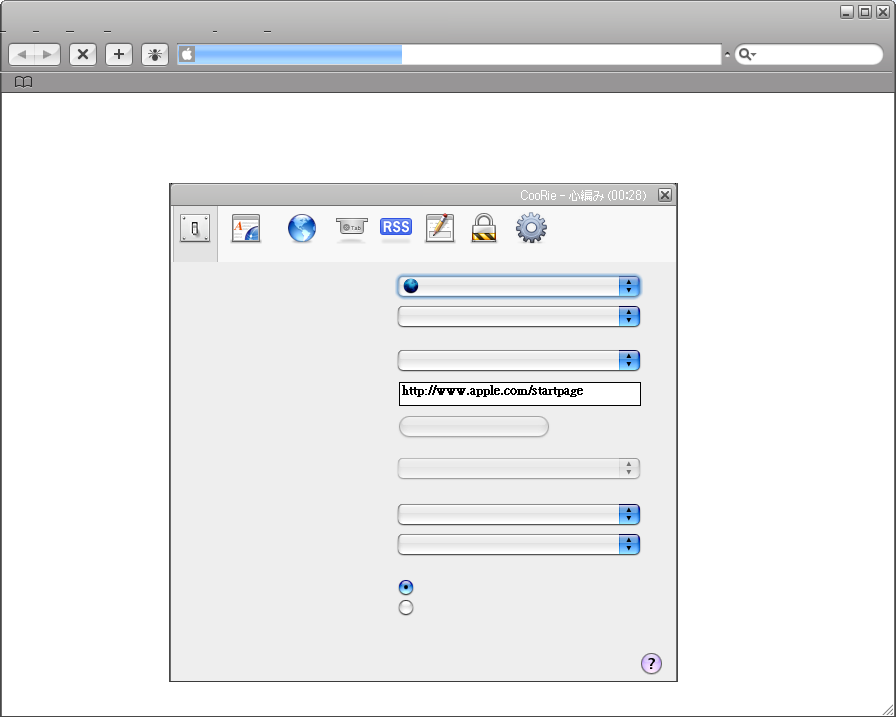Open Tabs preferences icon
896x717 pixels.
351,229
